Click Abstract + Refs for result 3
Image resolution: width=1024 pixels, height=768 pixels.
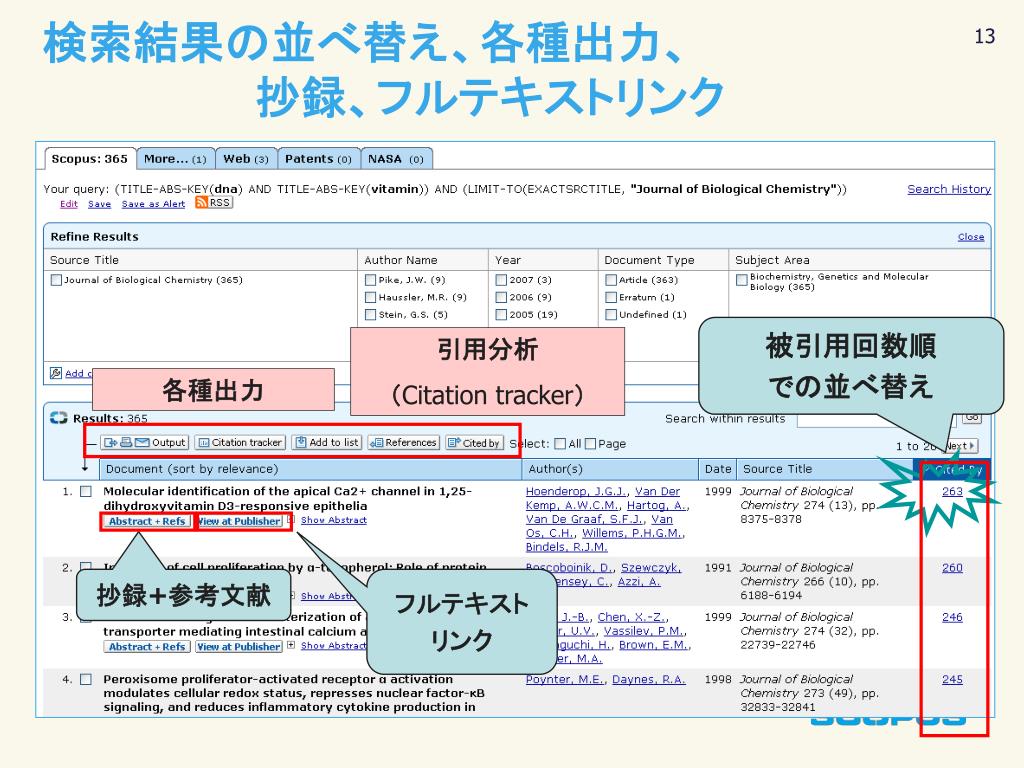[147, 647]
